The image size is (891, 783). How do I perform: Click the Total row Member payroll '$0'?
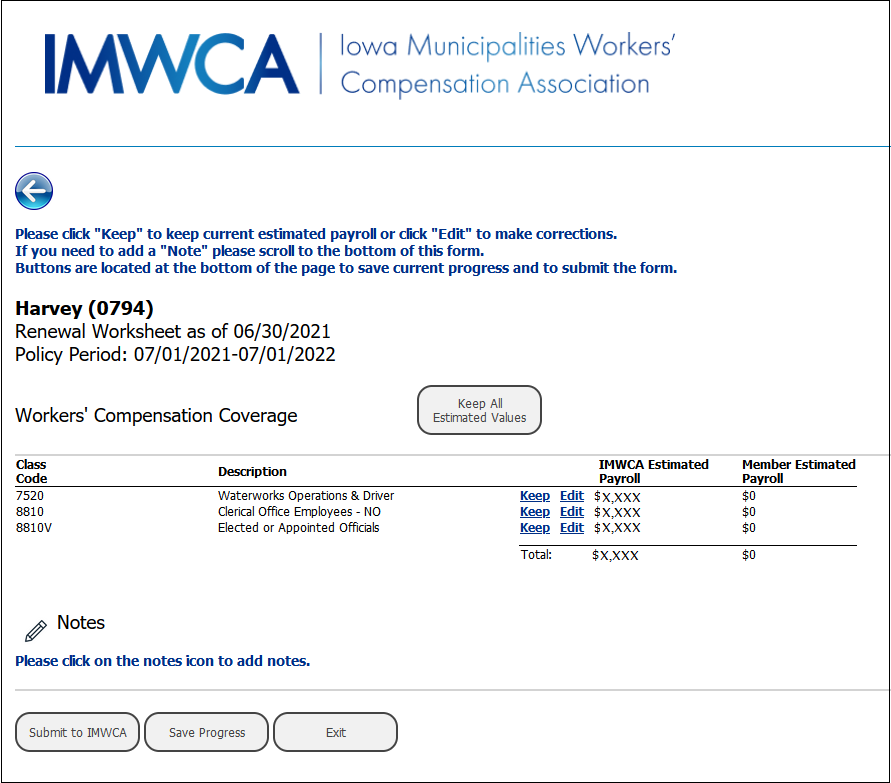point(748,555)
